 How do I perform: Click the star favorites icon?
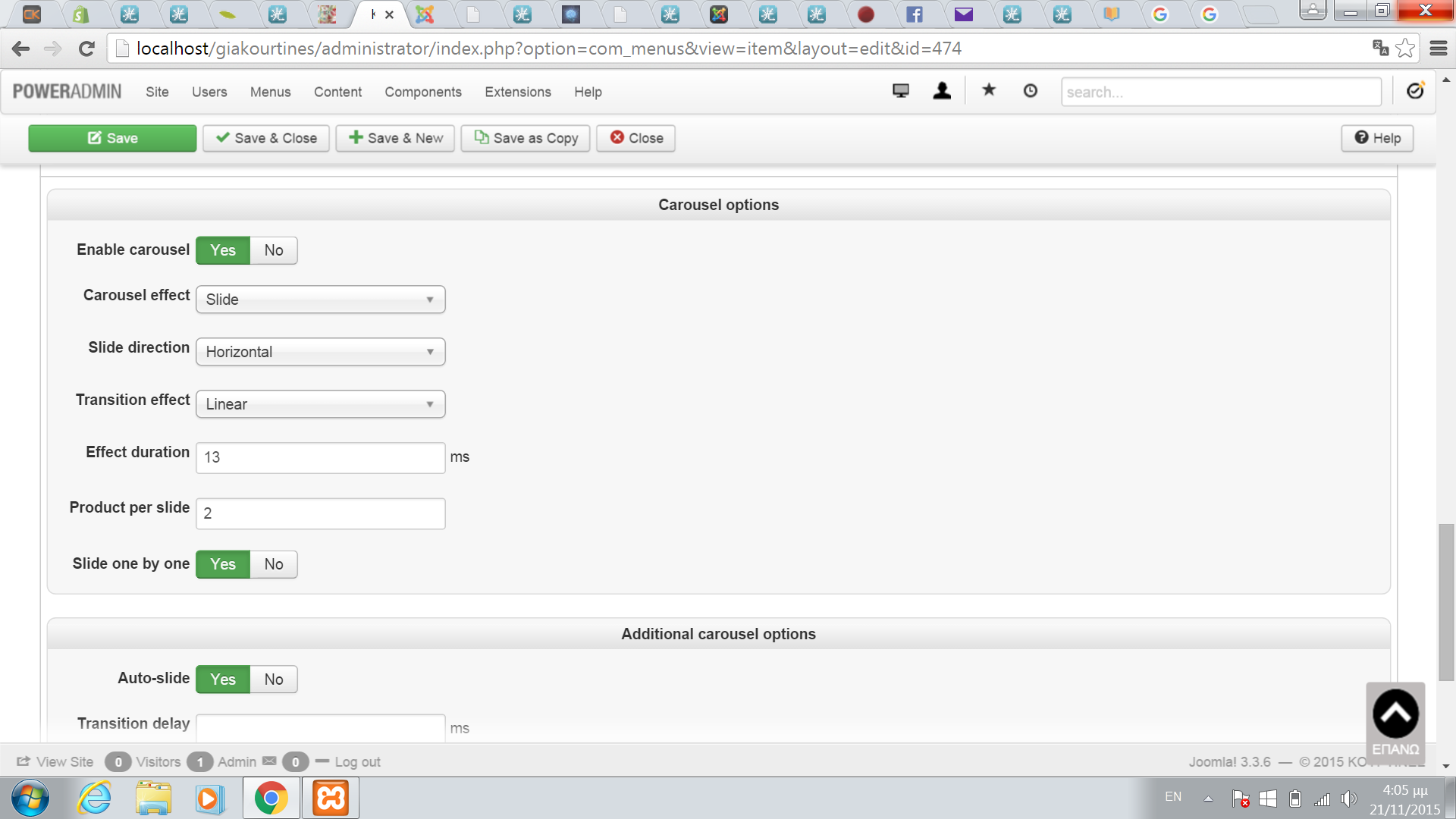pyautogui.click(x=989, y=91)
